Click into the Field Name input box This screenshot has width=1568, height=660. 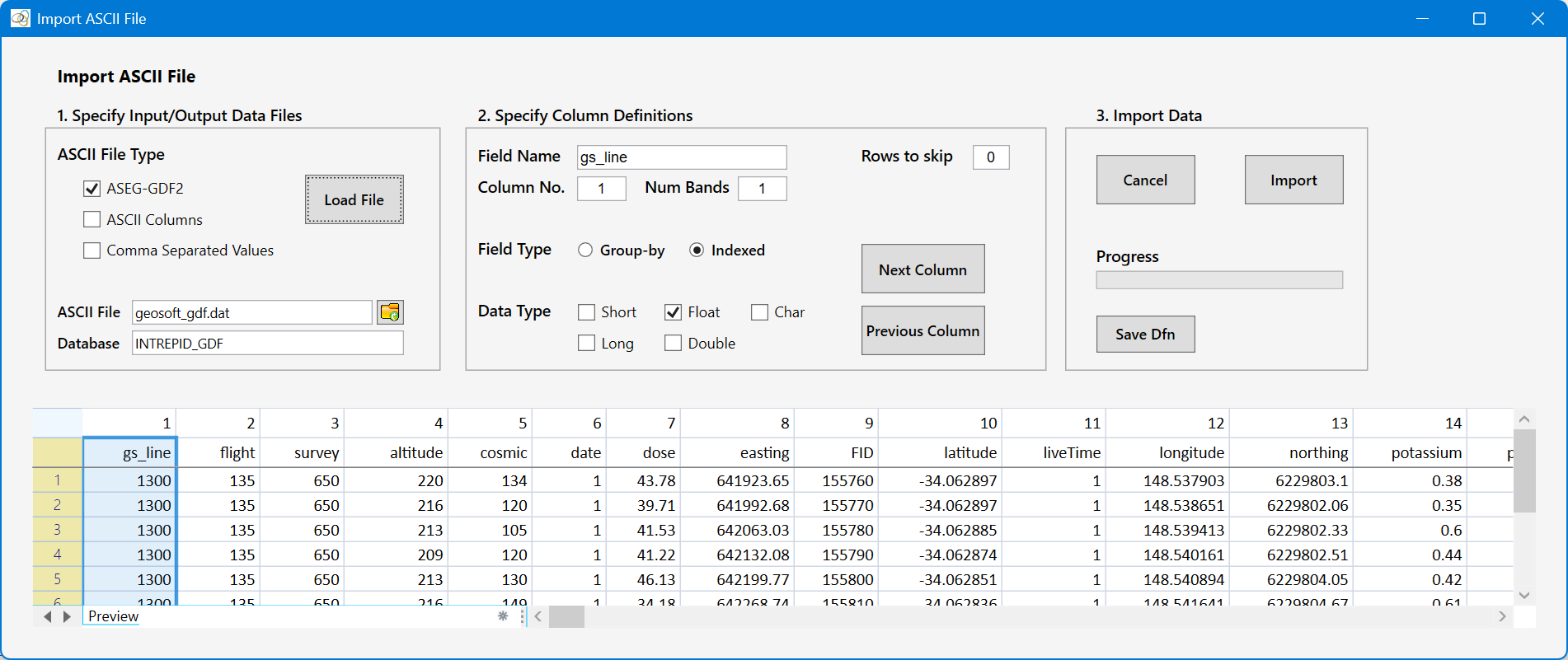click(682, 157)
